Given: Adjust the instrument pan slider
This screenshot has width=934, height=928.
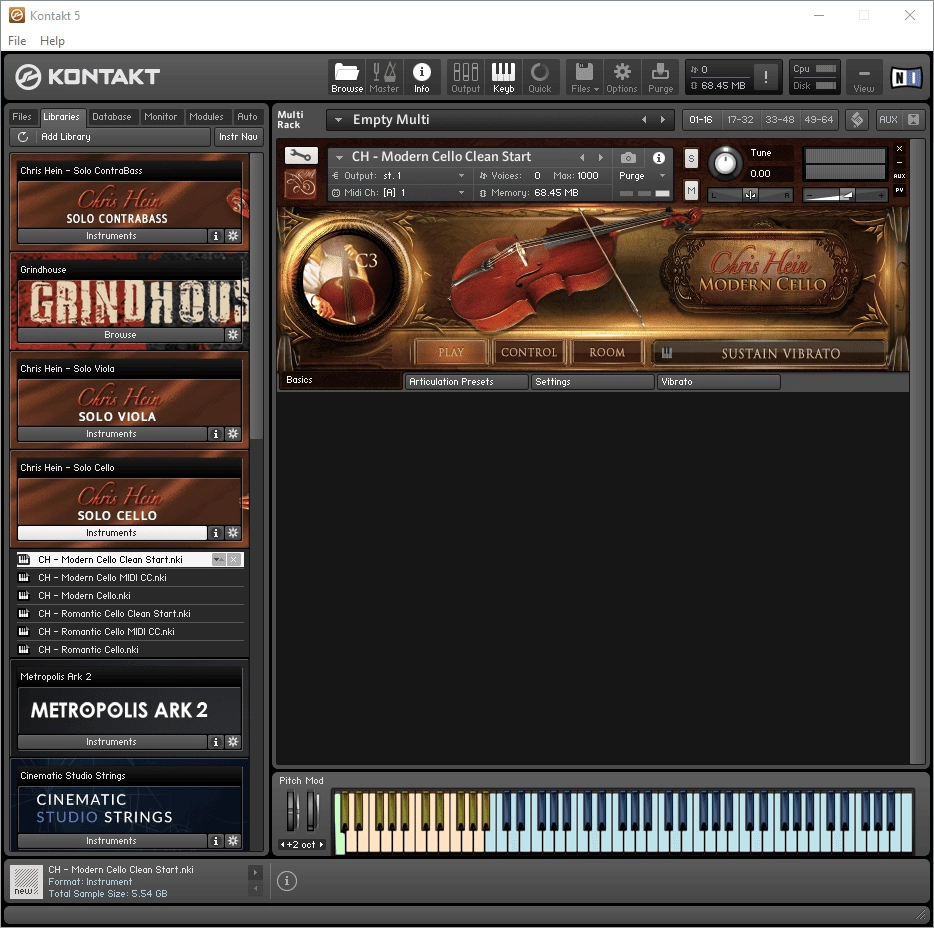Looking at the screenshot, I should coord(750,195).
